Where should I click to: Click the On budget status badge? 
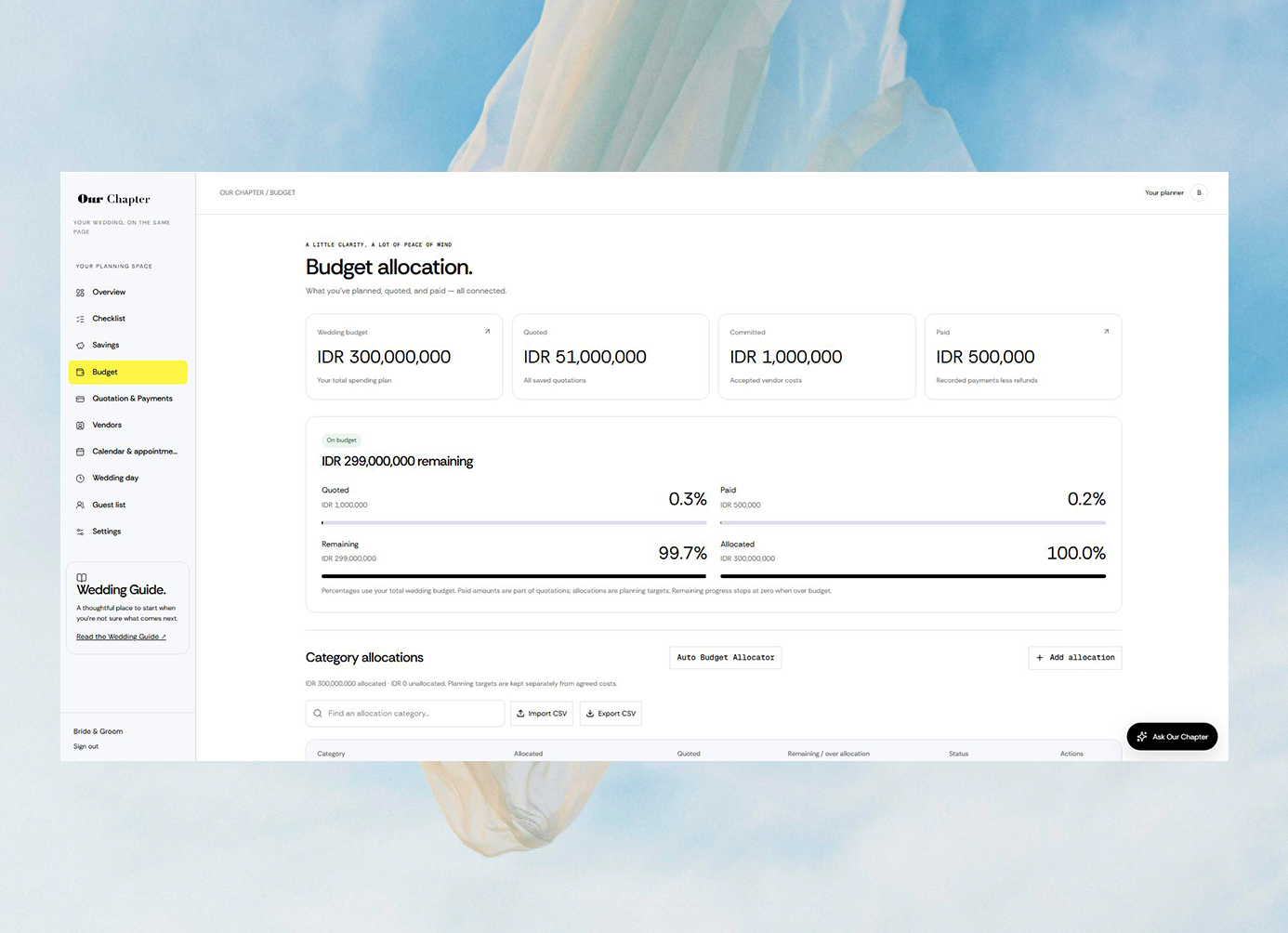341,440
